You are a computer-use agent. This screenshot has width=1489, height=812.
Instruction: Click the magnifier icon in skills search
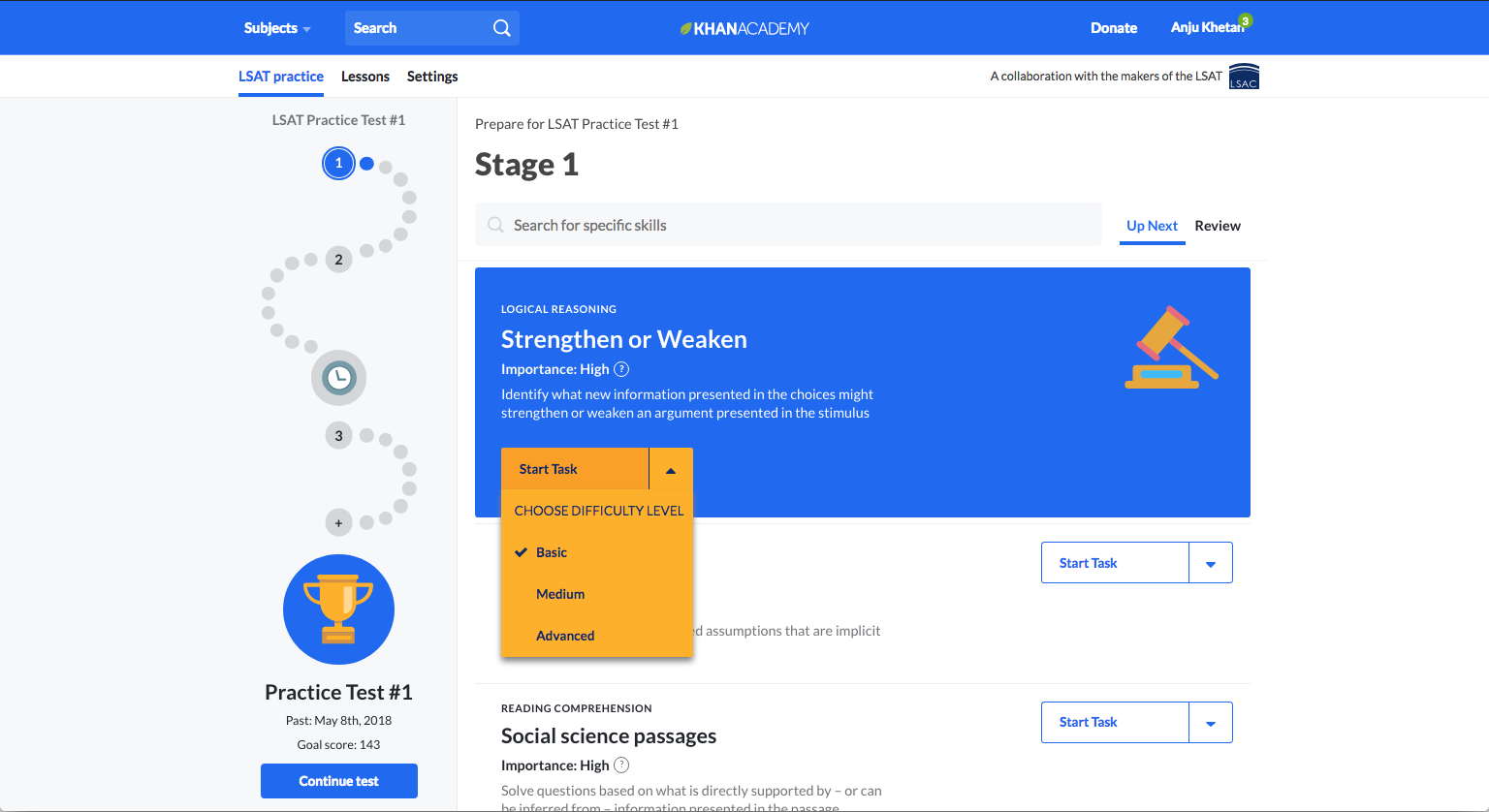click(x=495, y=225)
